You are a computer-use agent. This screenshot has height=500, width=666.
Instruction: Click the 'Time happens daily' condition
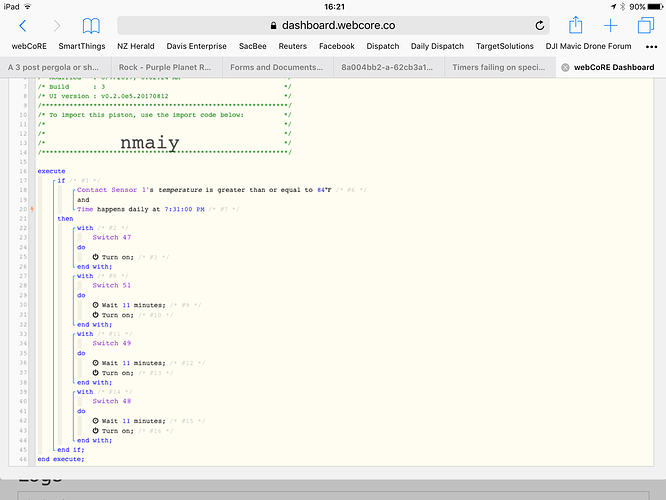click(x=141, y=209)
